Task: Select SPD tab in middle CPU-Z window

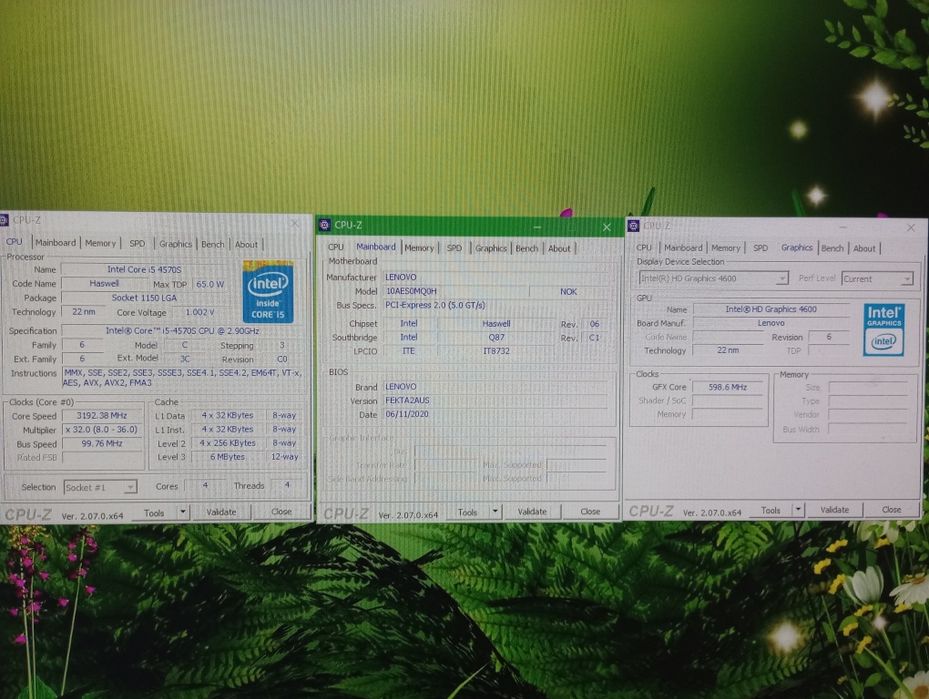Action: tap(454, 248)
